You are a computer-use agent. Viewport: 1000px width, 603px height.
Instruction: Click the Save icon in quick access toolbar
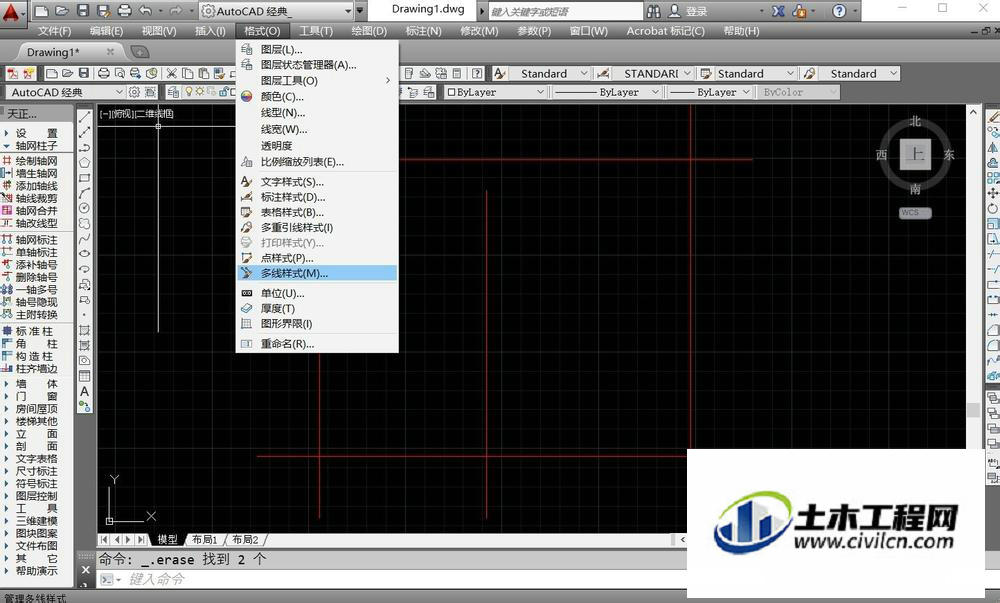coord(82,11)
